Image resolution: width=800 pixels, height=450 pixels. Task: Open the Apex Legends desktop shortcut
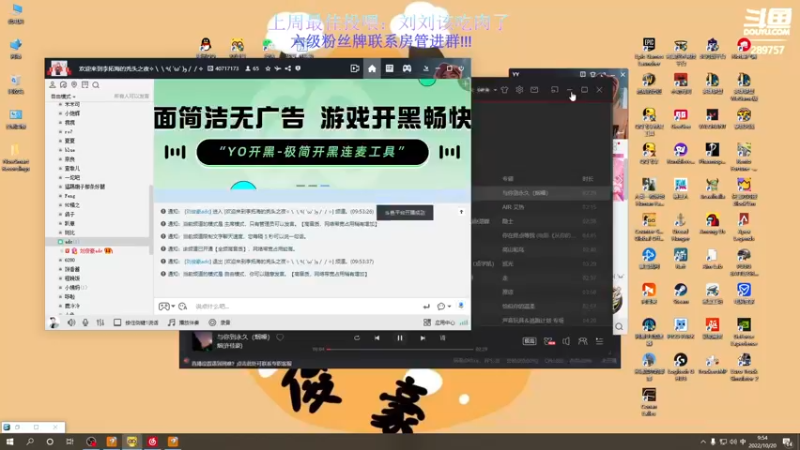743,226
